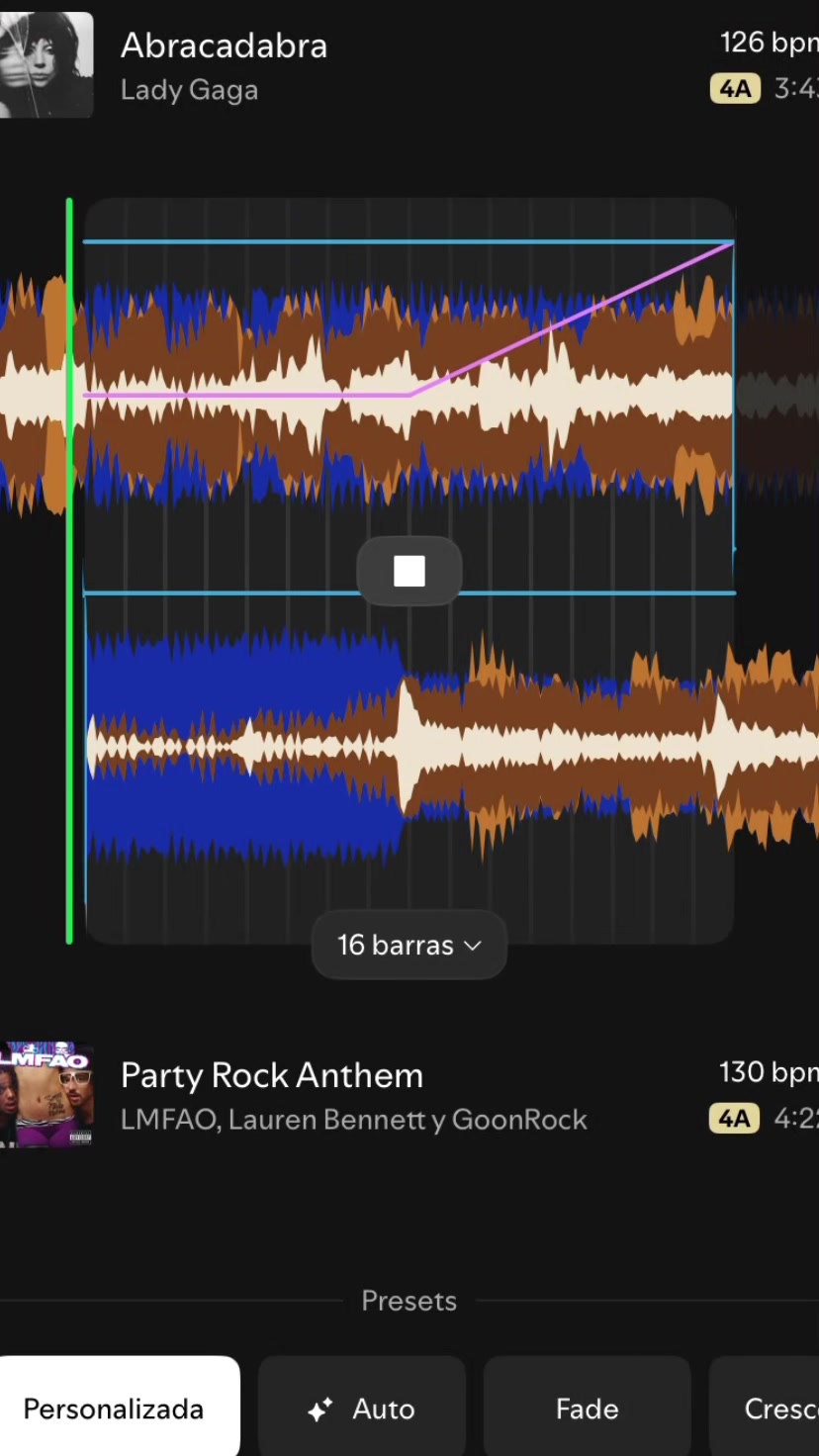Image resolution: width=819 pixels, height=1456 pixels.
Task: Tap the Presets section label
Action: tap(409, 1300)
